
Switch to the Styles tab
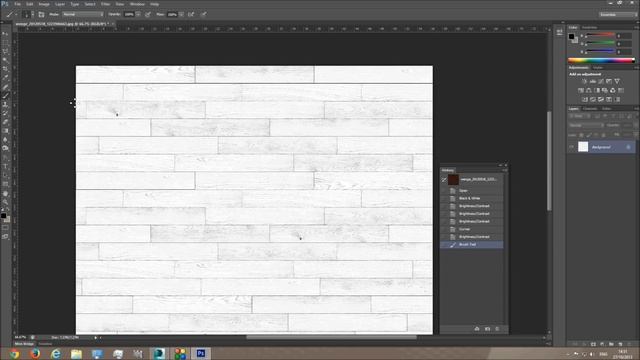[598, 67]
